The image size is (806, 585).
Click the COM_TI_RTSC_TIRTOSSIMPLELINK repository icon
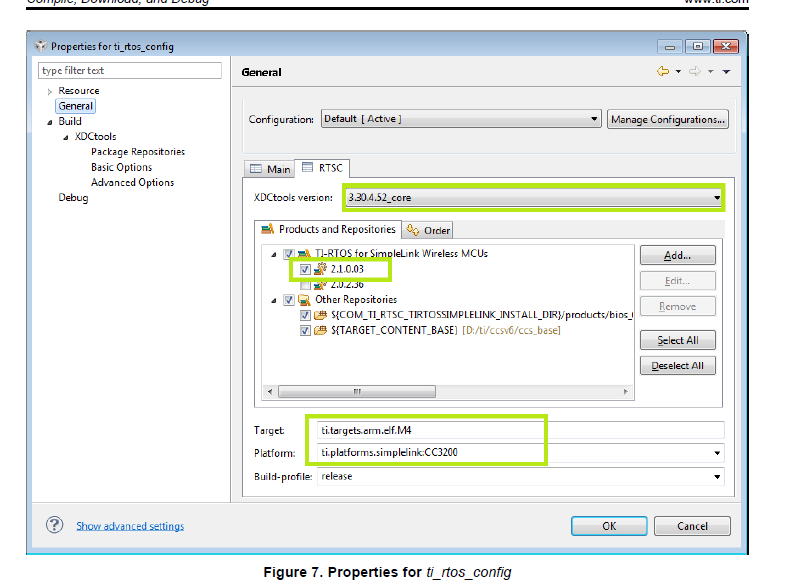pos(320,315)
